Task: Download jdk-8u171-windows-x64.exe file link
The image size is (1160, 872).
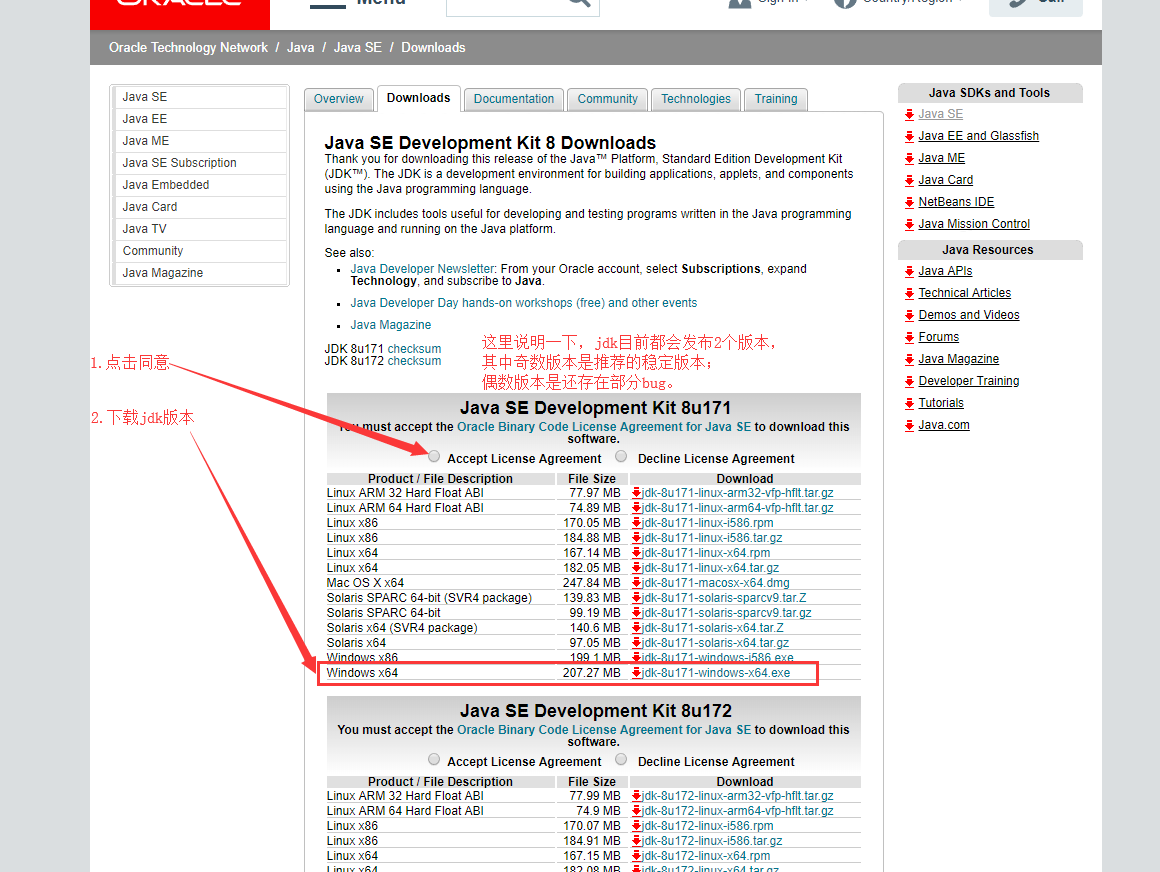Action: (715, 673)
